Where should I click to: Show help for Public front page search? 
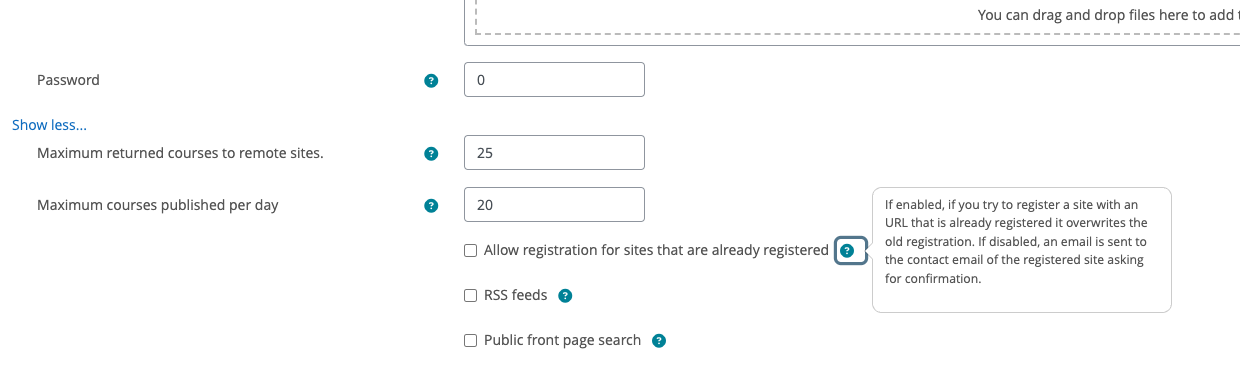659,340
